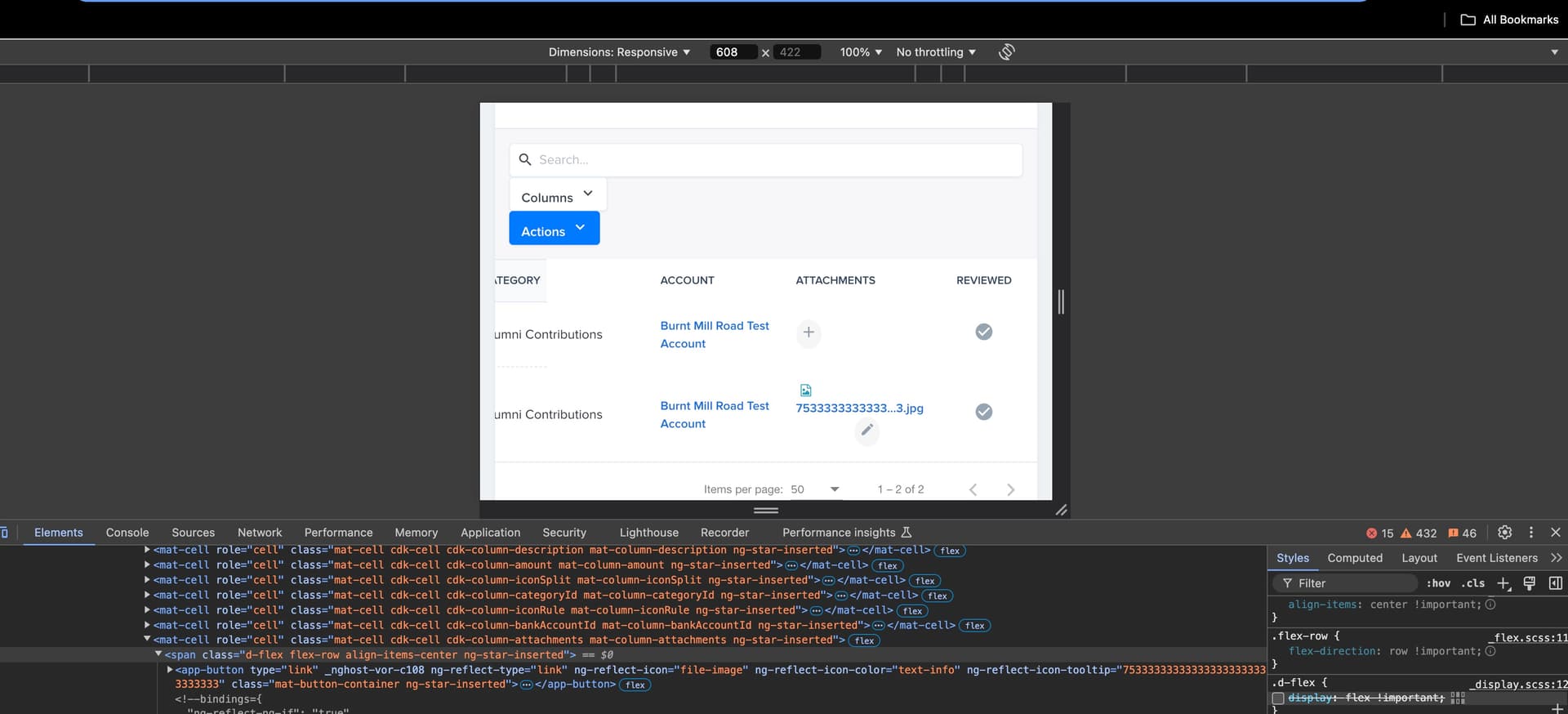Open the Application tab
Image resolution: width=1568 pixels, height=714 pixels.
pyautogui.click(x=490, y=533)
